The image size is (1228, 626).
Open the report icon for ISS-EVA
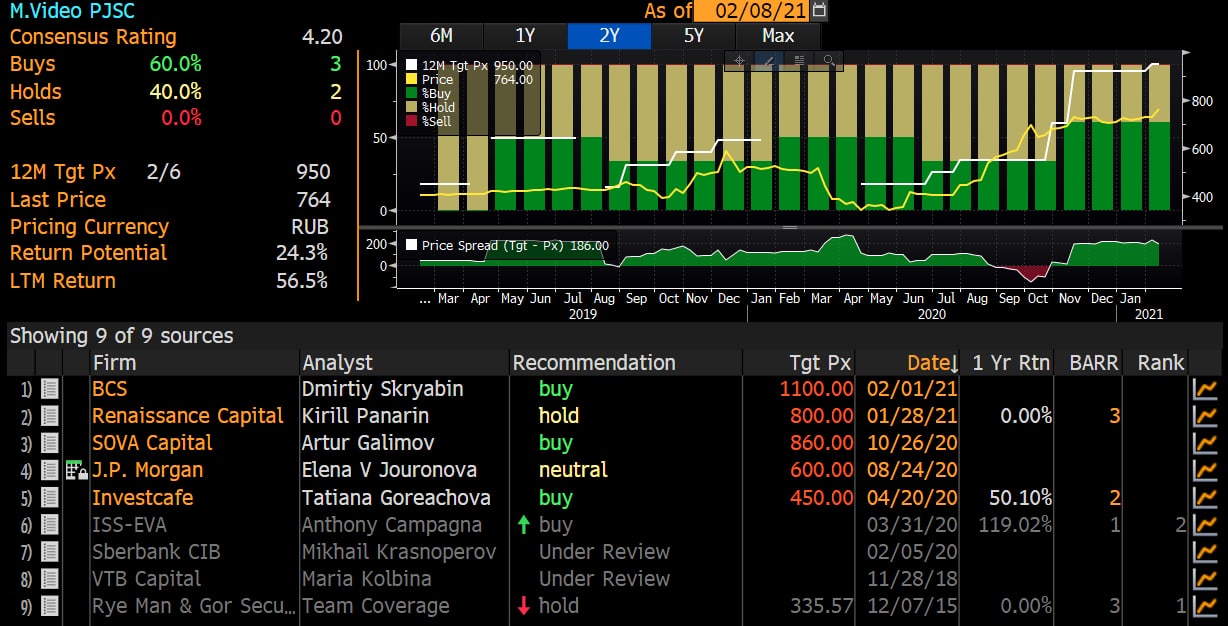[x=50, y=525]
